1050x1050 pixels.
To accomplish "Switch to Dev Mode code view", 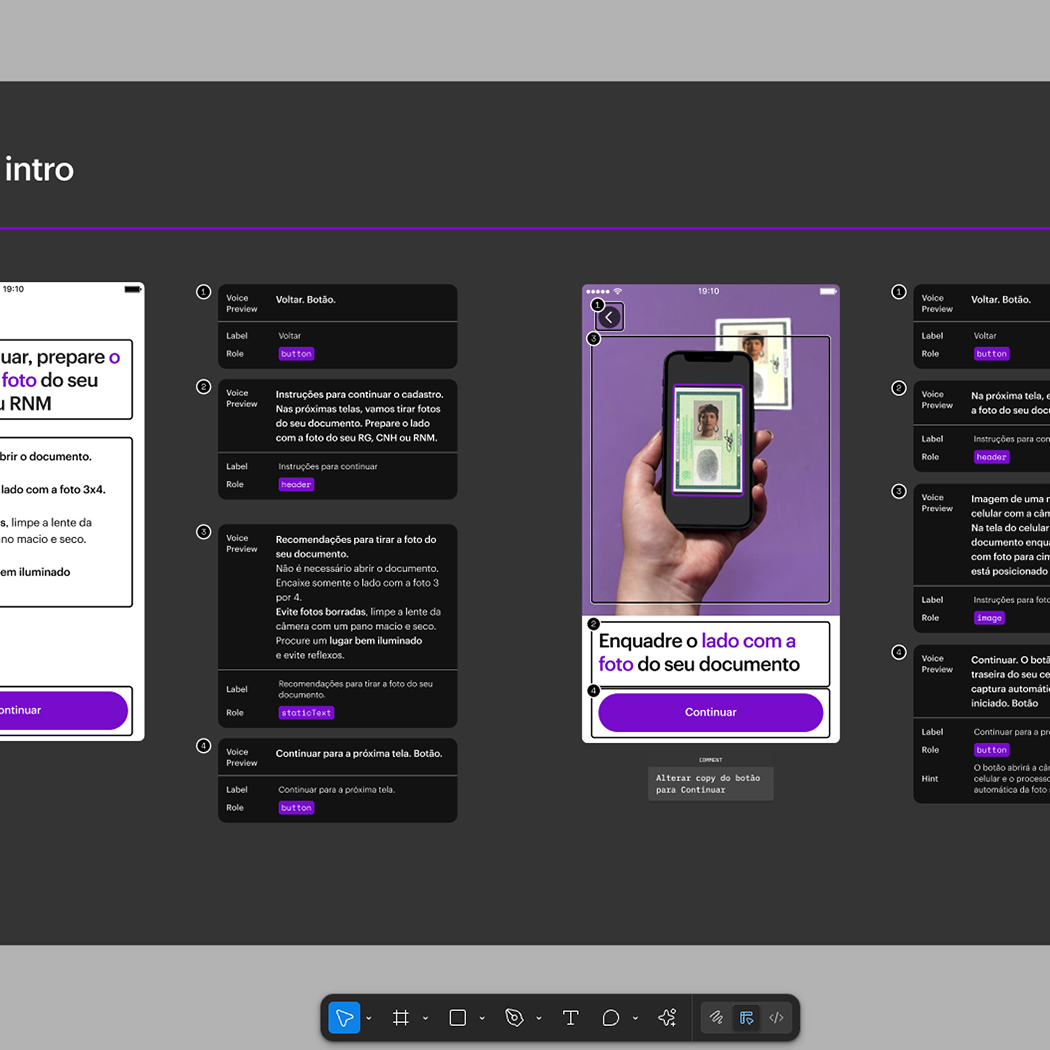I will pyautogui.click(x=776, y=1017).
